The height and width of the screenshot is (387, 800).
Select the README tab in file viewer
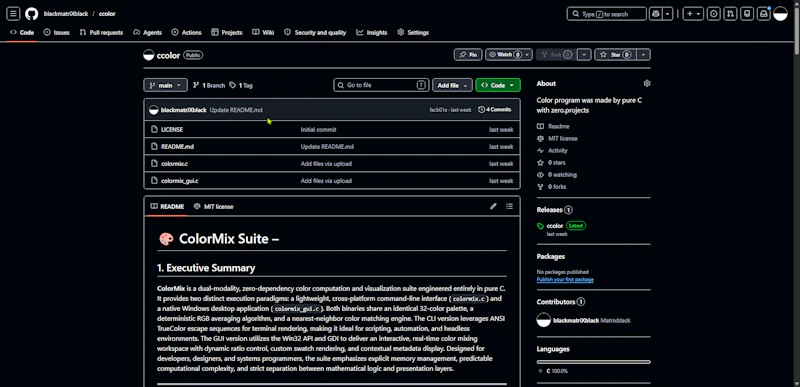pyautogui.click(x=167, y=206)
